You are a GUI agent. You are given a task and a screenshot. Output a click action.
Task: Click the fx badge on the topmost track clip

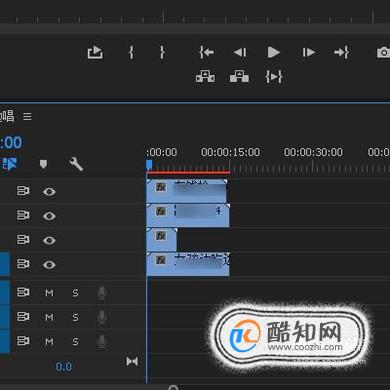pos(161,187)
